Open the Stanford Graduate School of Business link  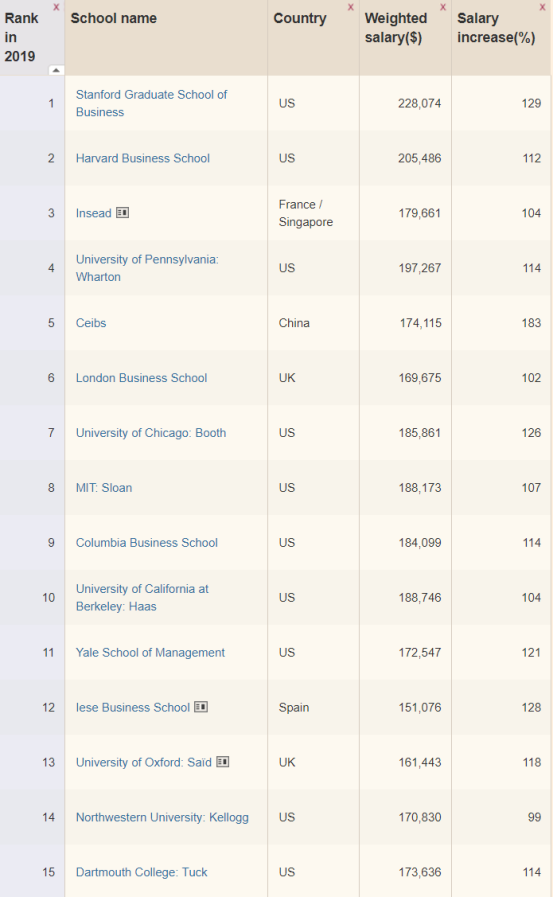(x=151, y=103)
